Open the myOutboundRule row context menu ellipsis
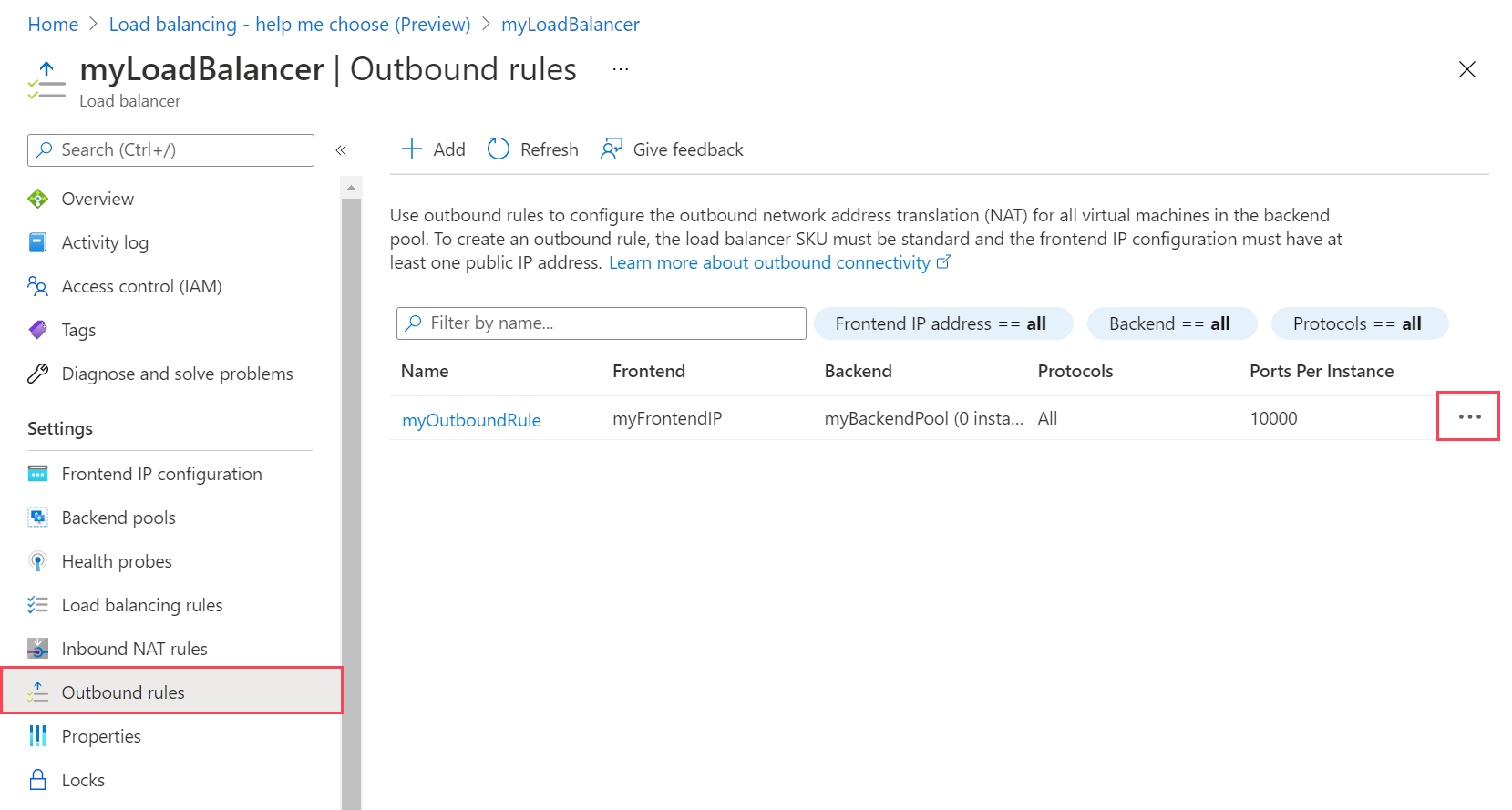The image size is (1512, 810). [1469, 417]
